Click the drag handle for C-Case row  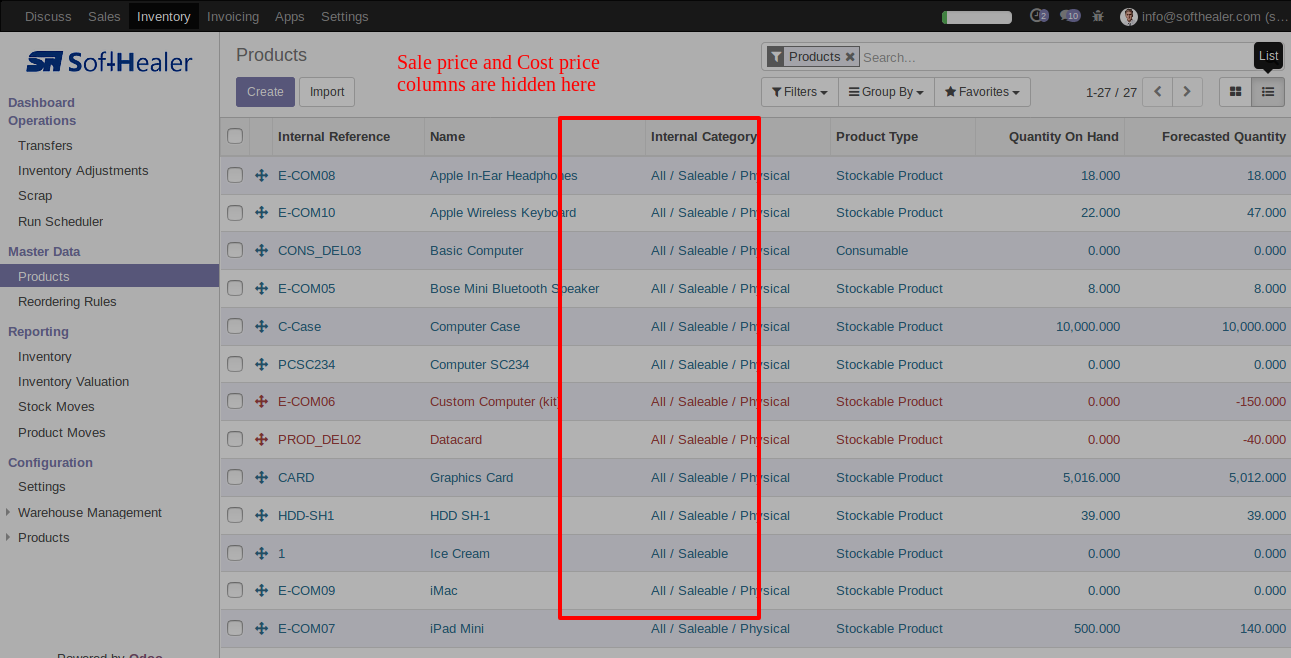(x=261, y=327)
